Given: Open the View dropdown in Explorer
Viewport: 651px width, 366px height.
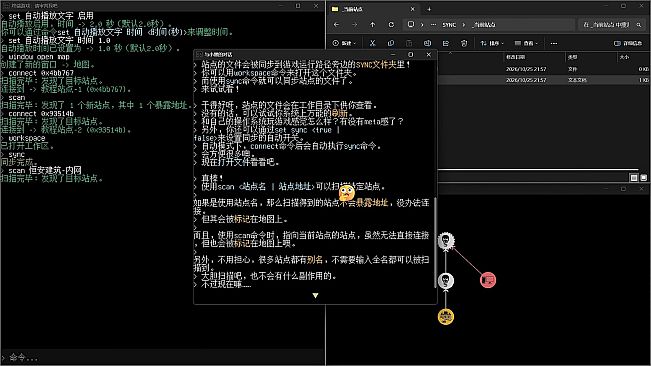Looking at the screenshot, I should click(x=526, y=43).
